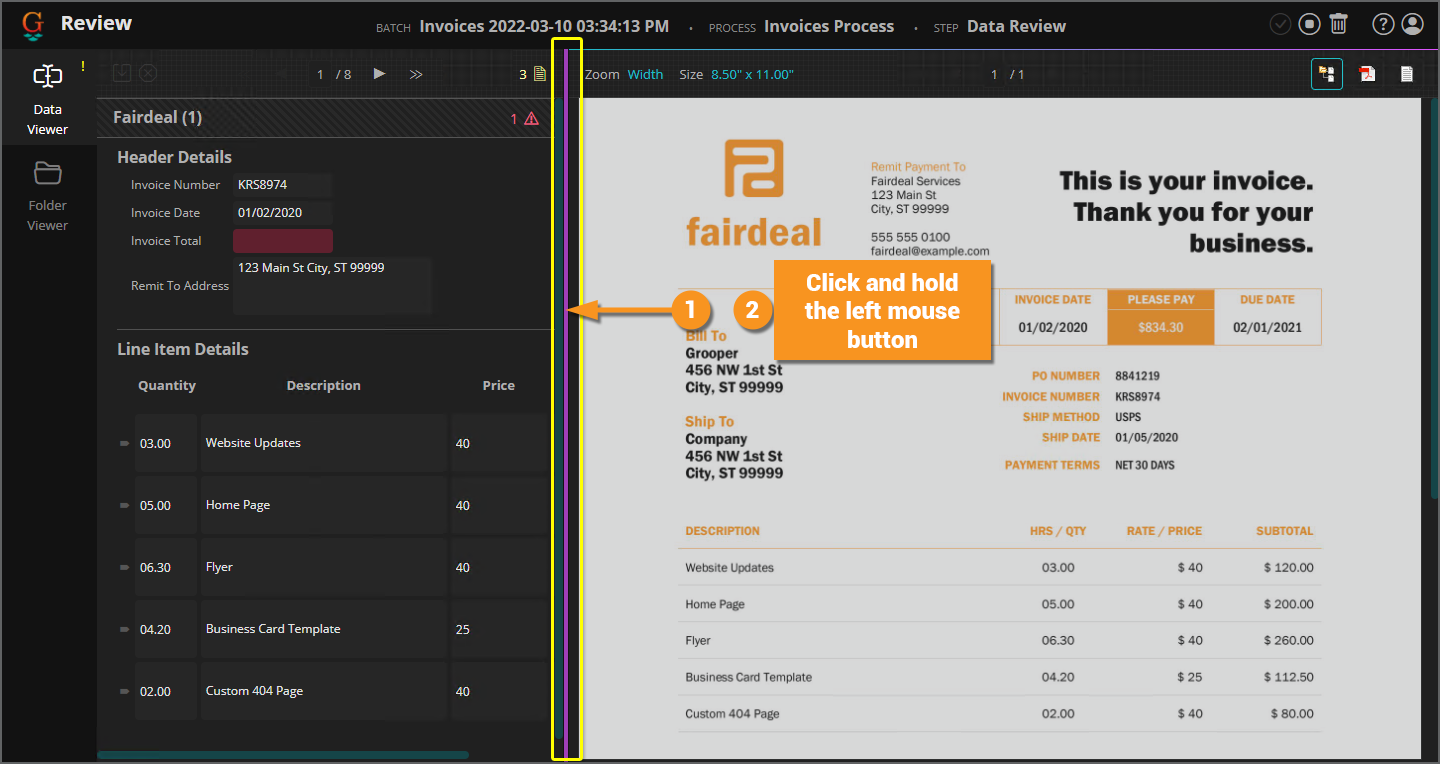
Task: Click the Custom 404 Page description cell
Action: click(x=324, y=691)
